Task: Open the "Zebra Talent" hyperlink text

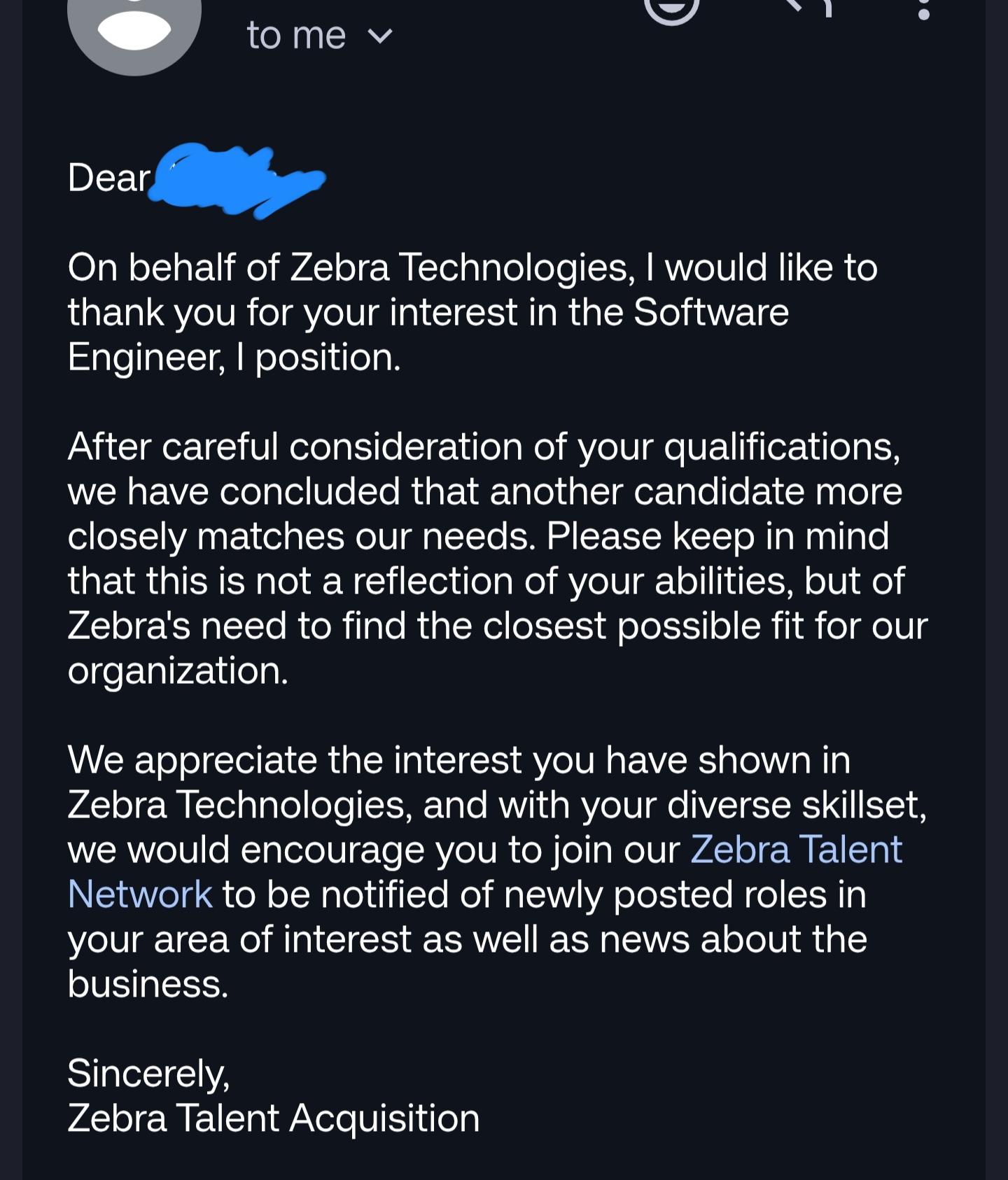Action: coord(796,850)
